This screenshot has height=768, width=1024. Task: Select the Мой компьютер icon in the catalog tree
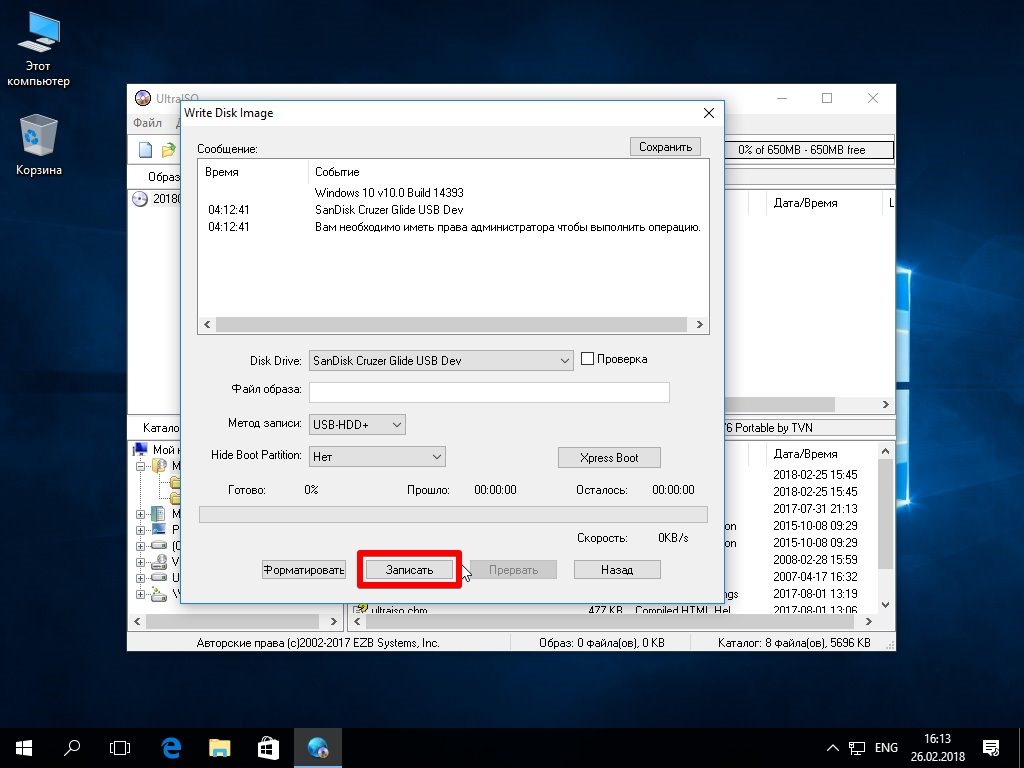140,449
